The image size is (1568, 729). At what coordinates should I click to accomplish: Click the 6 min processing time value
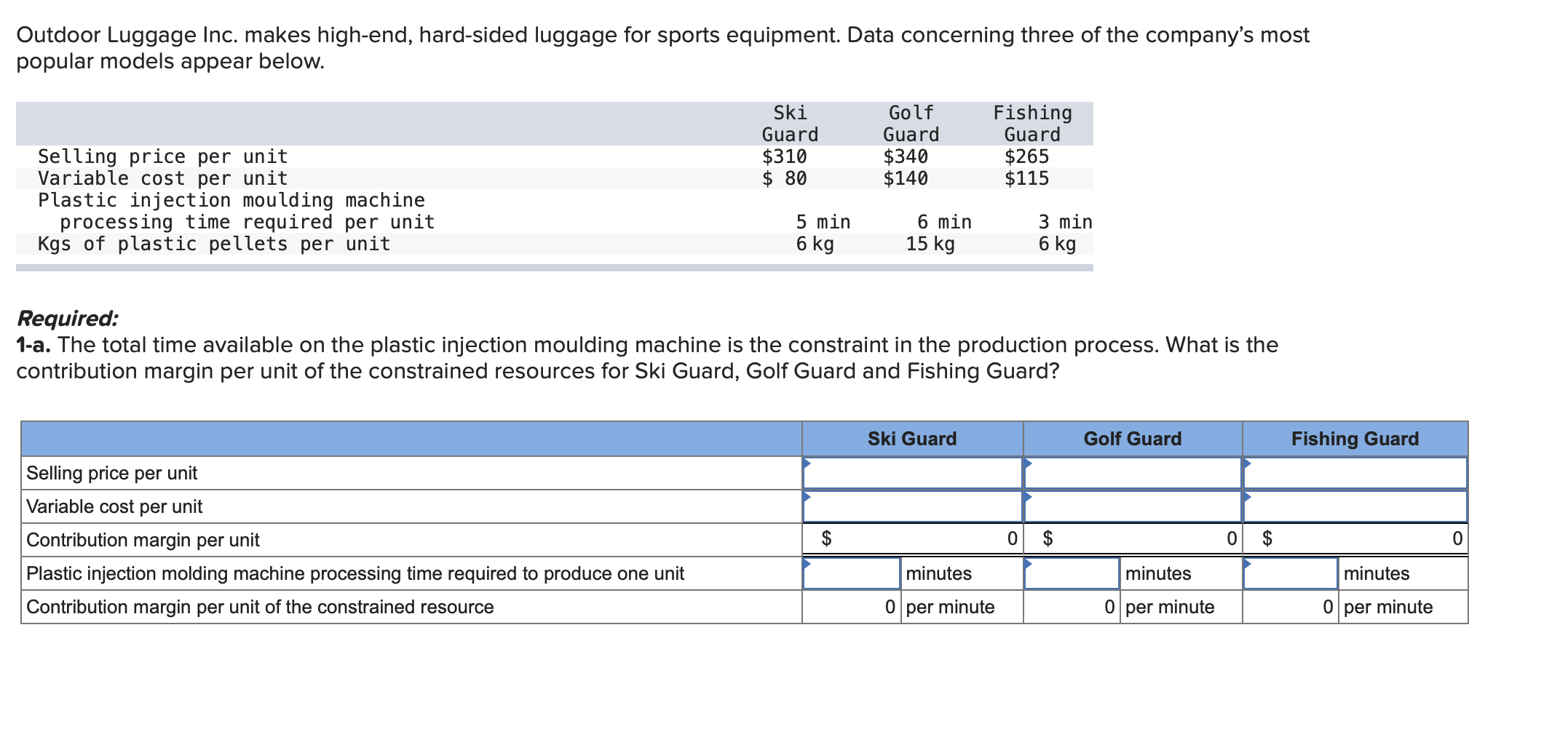(944, 222)
